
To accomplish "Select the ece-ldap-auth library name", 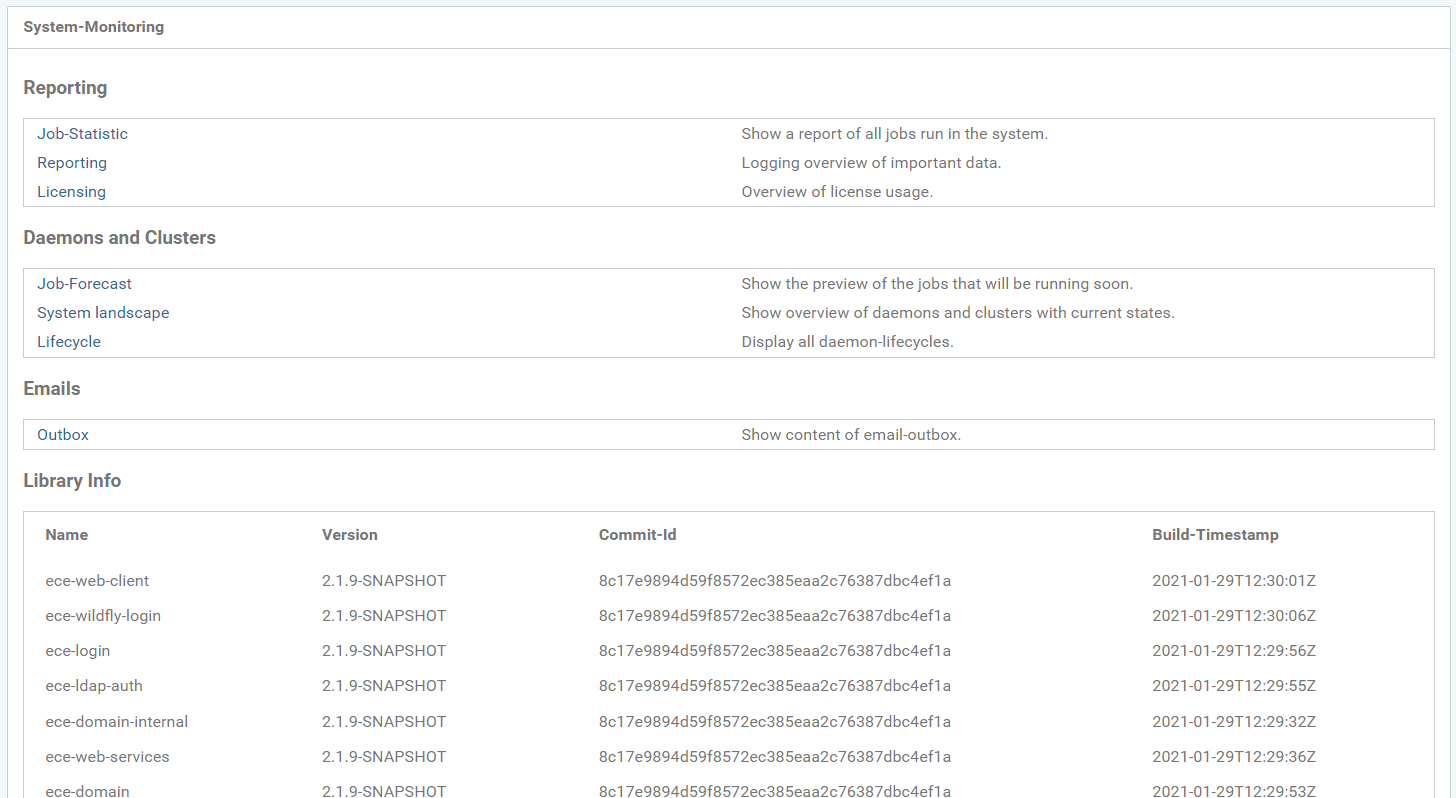I will click(94, 686).
